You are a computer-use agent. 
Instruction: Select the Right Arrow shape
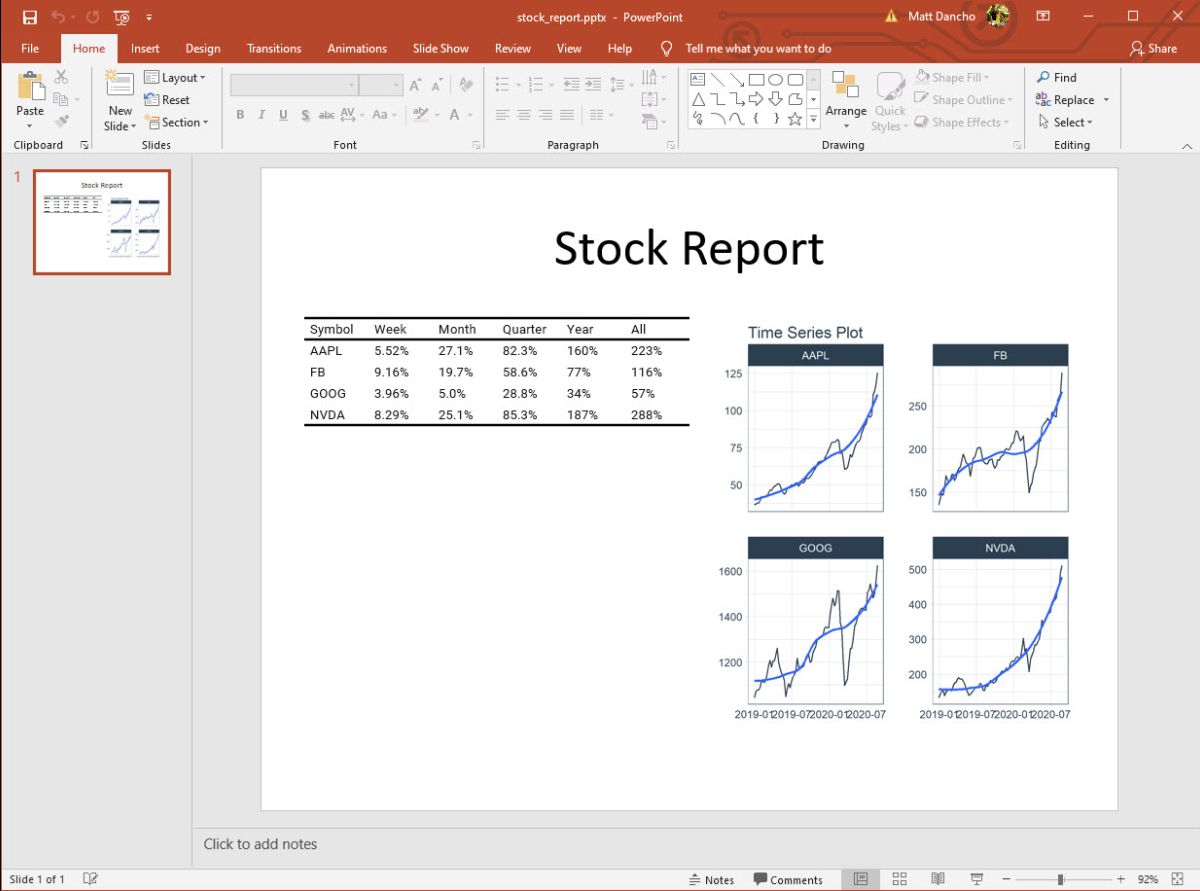756,99
